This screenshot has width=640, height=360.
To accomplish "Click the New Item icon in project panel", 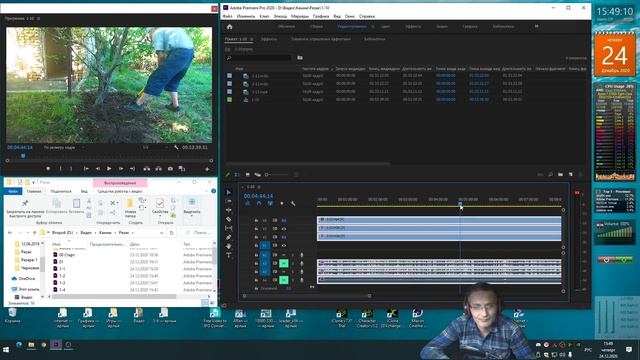I will (x=571, y=175).
